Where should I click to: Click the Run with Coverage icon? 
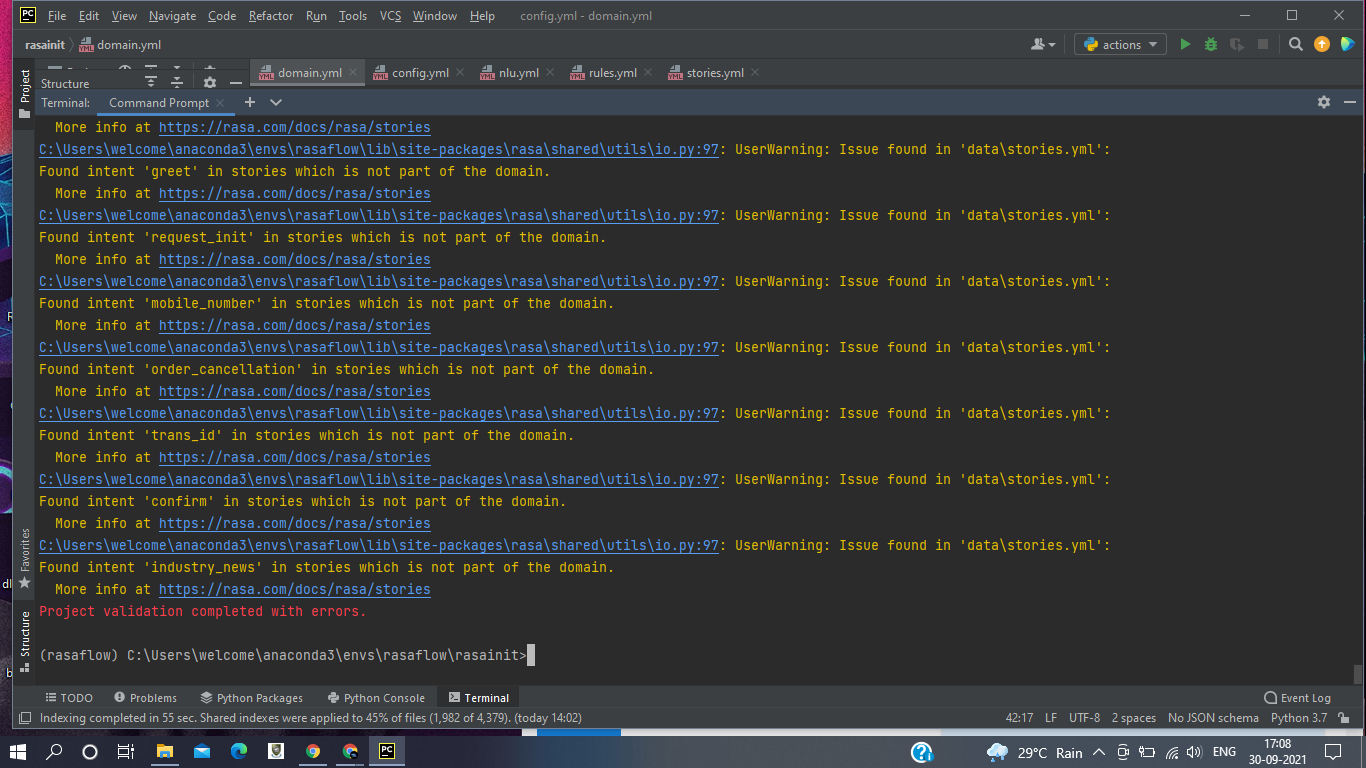pyautogui.click(x=1237, y=44)
